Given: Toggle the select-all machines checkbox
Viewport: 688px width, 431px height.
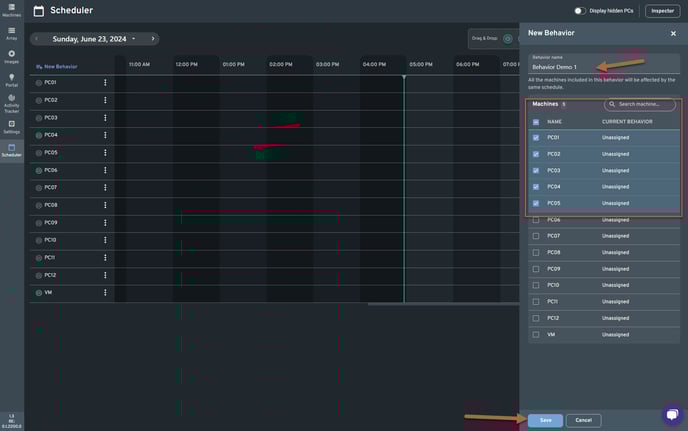Looking at the screenshot, I should 536,122.
